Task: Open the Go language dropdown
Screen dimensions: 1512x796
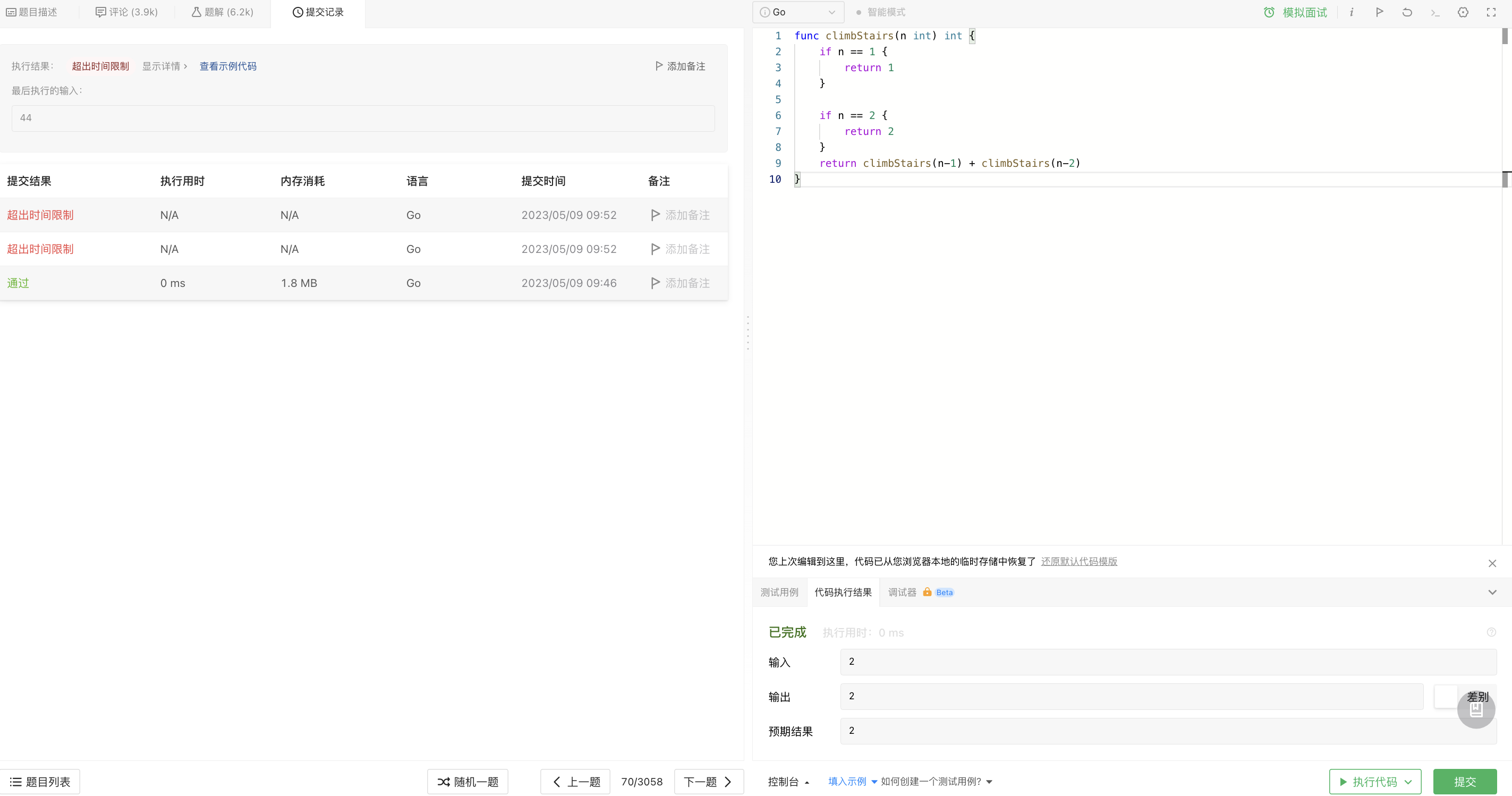Action: click(797, 12)
